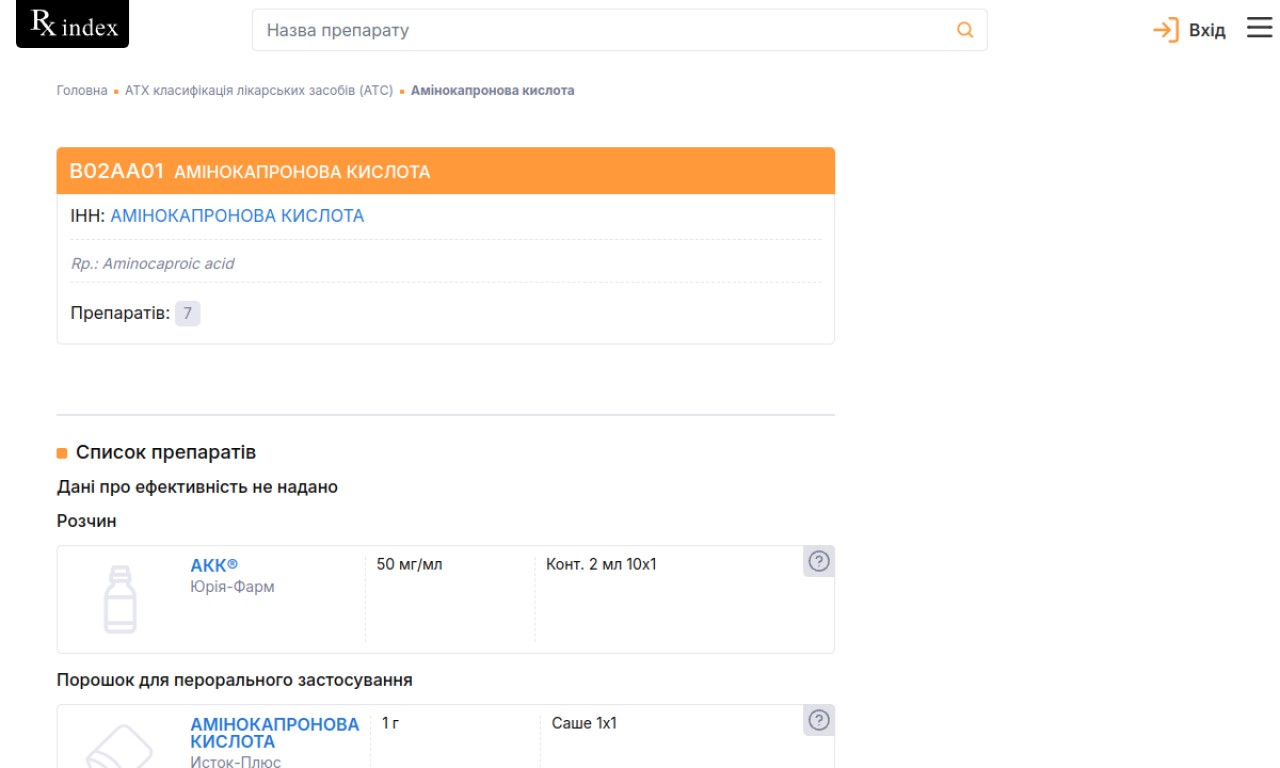Click the Список препаратів heading

(166, 452)
